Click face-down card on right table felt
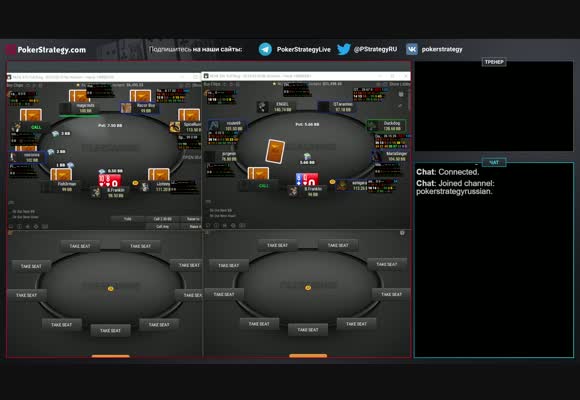580x400 pixels. coord(275,151)
